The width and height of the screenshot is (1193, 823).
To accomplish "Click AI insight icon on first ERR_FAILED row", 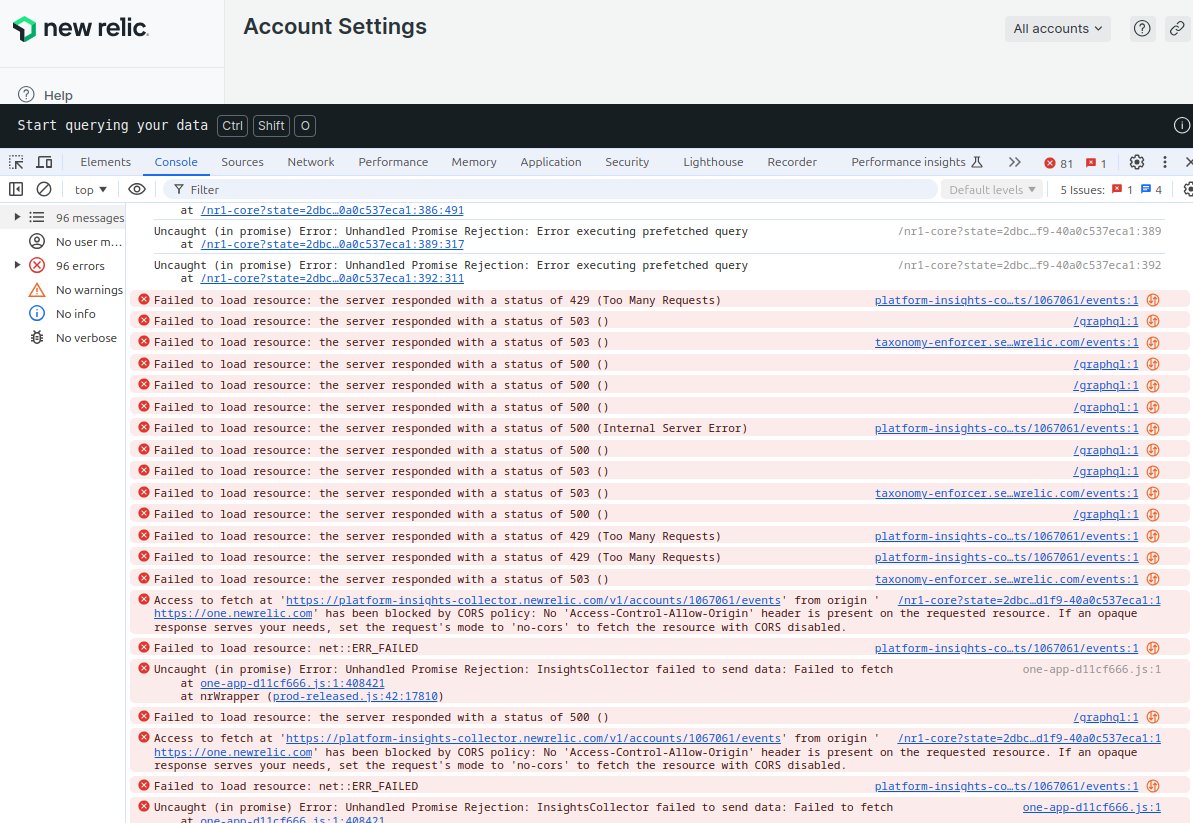I will coord(1153,649).
